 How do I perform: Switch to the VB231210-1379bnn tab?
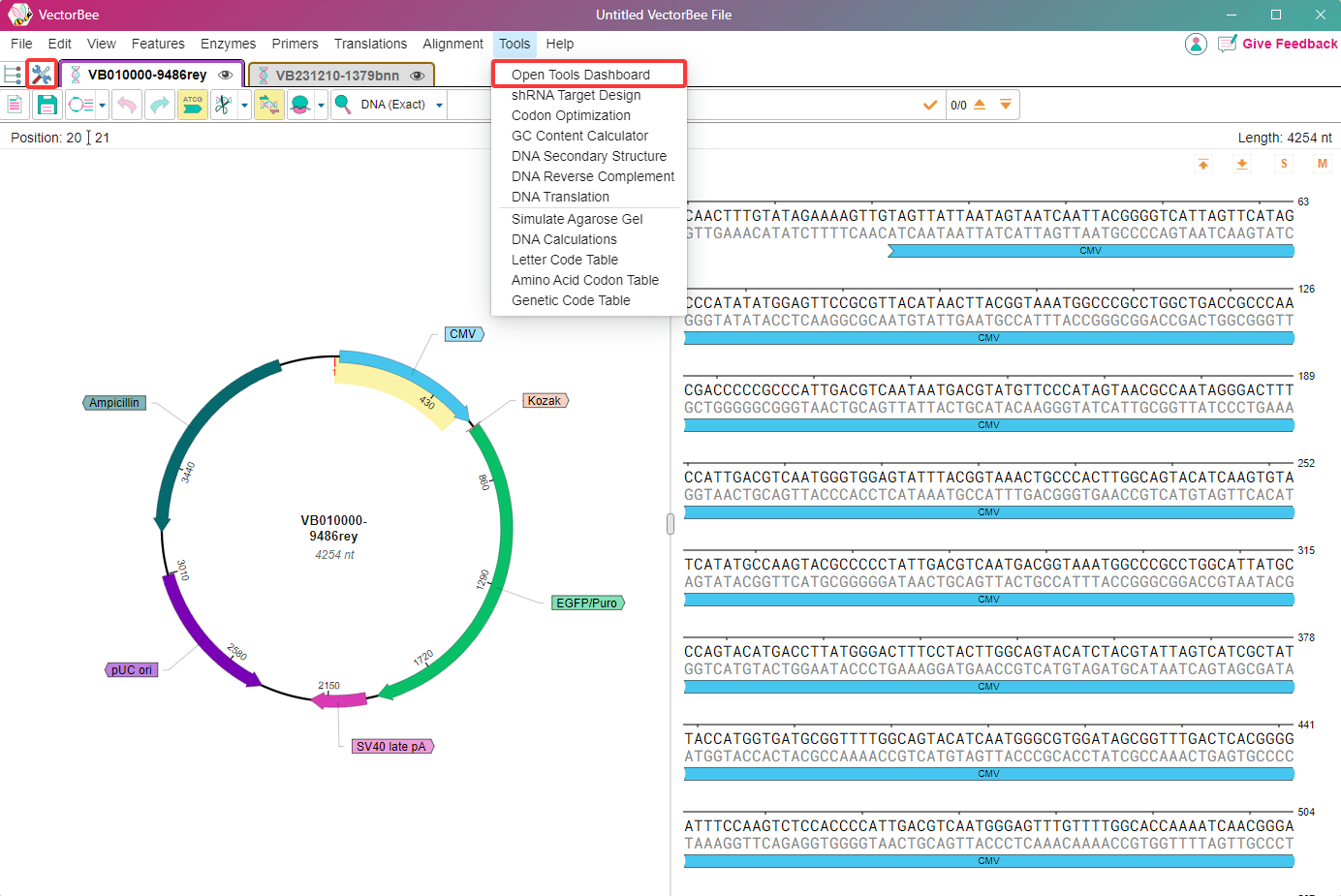point(341,76)
